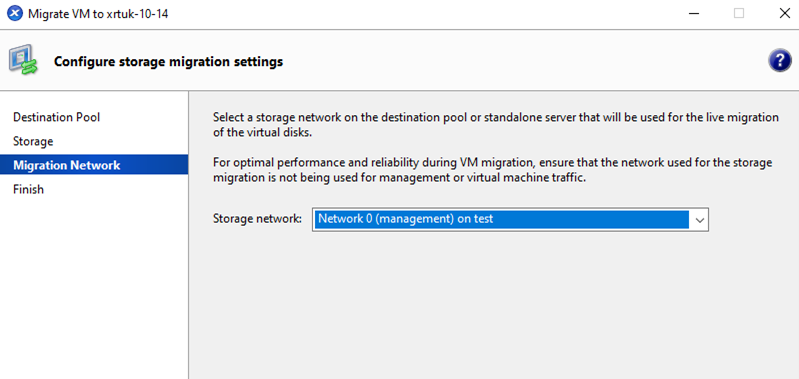Click the 'Storage network:' label
The height and width of the screenshot is (379, 799).
(257, 219)
